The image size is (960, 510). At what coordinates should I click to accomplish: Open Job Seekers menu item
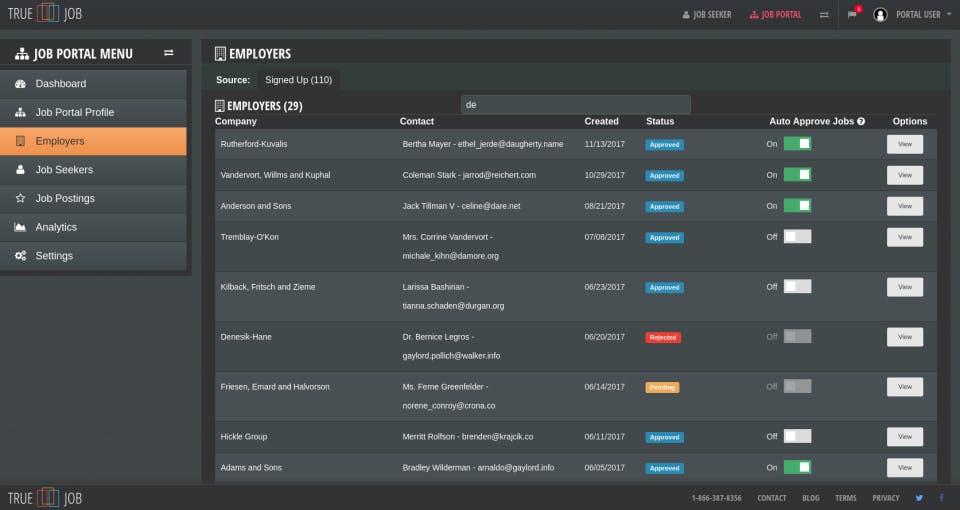[93, 170]
